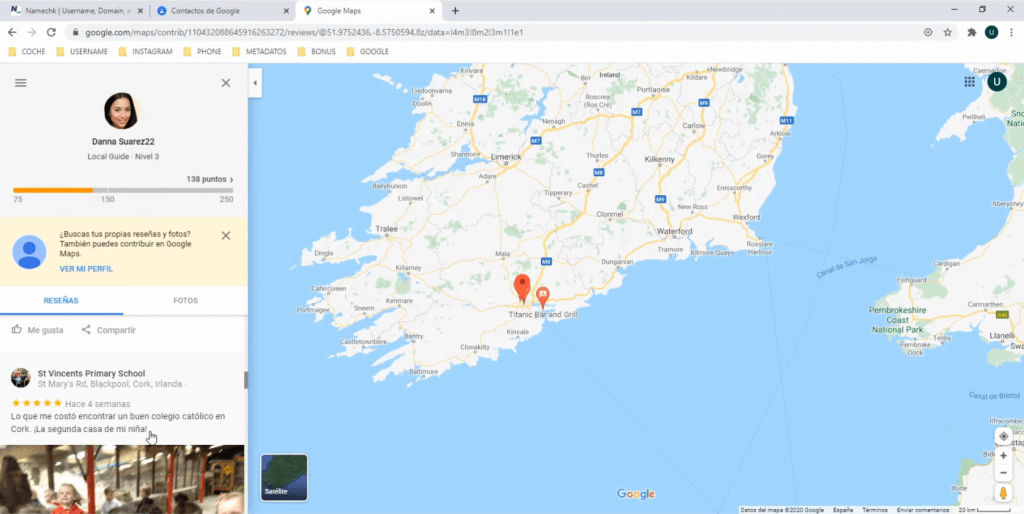Open the Chrome three-dot menu

1010,32
